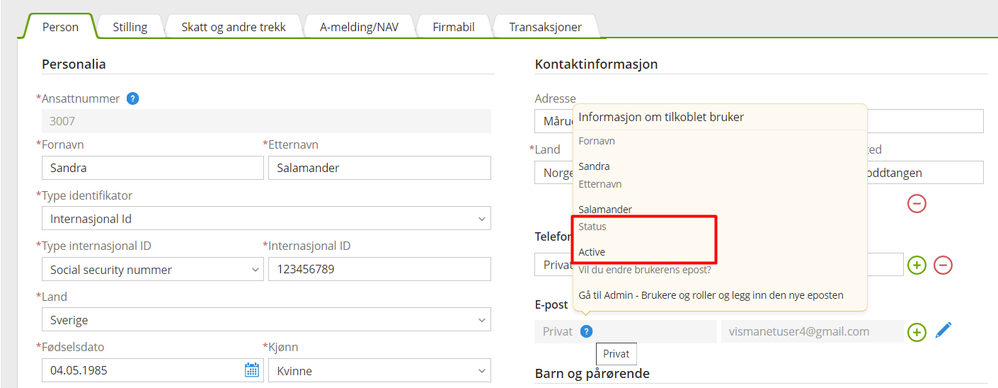Screen dimensions: 998x388
Task: Click the E-post Privat help icon
Action: 586,331
